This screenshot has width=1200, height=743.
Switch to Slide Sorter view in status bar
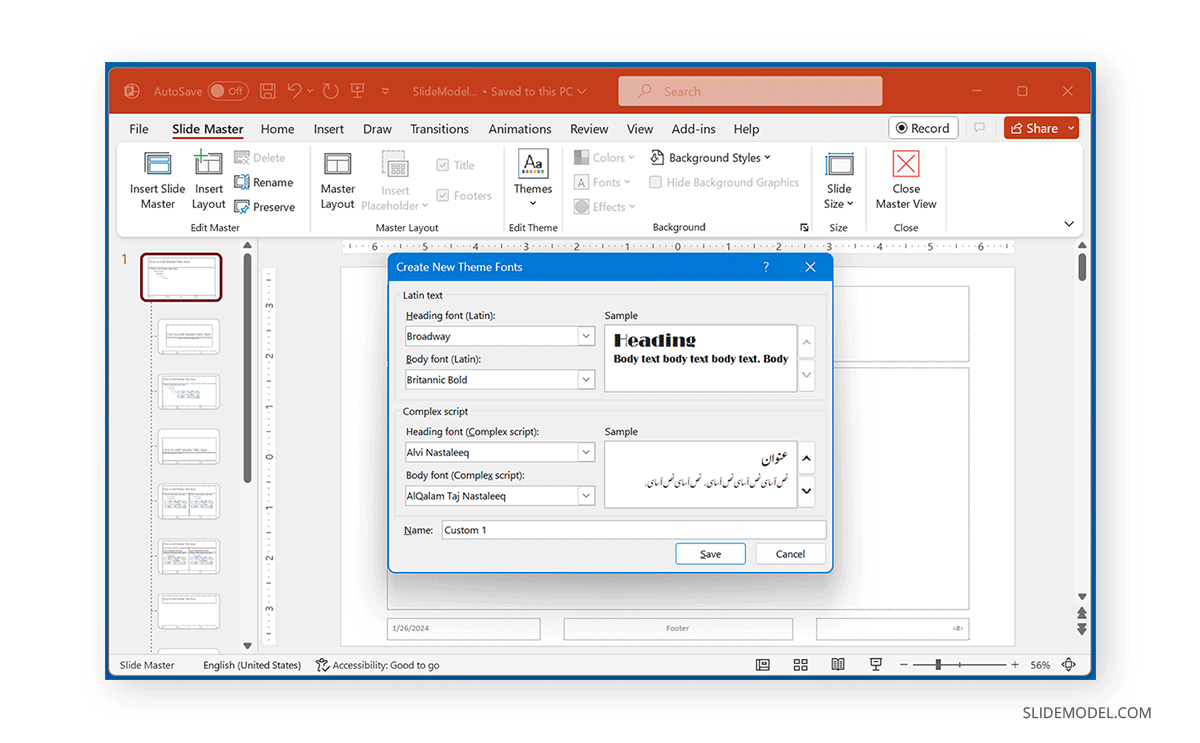[800, 664]
